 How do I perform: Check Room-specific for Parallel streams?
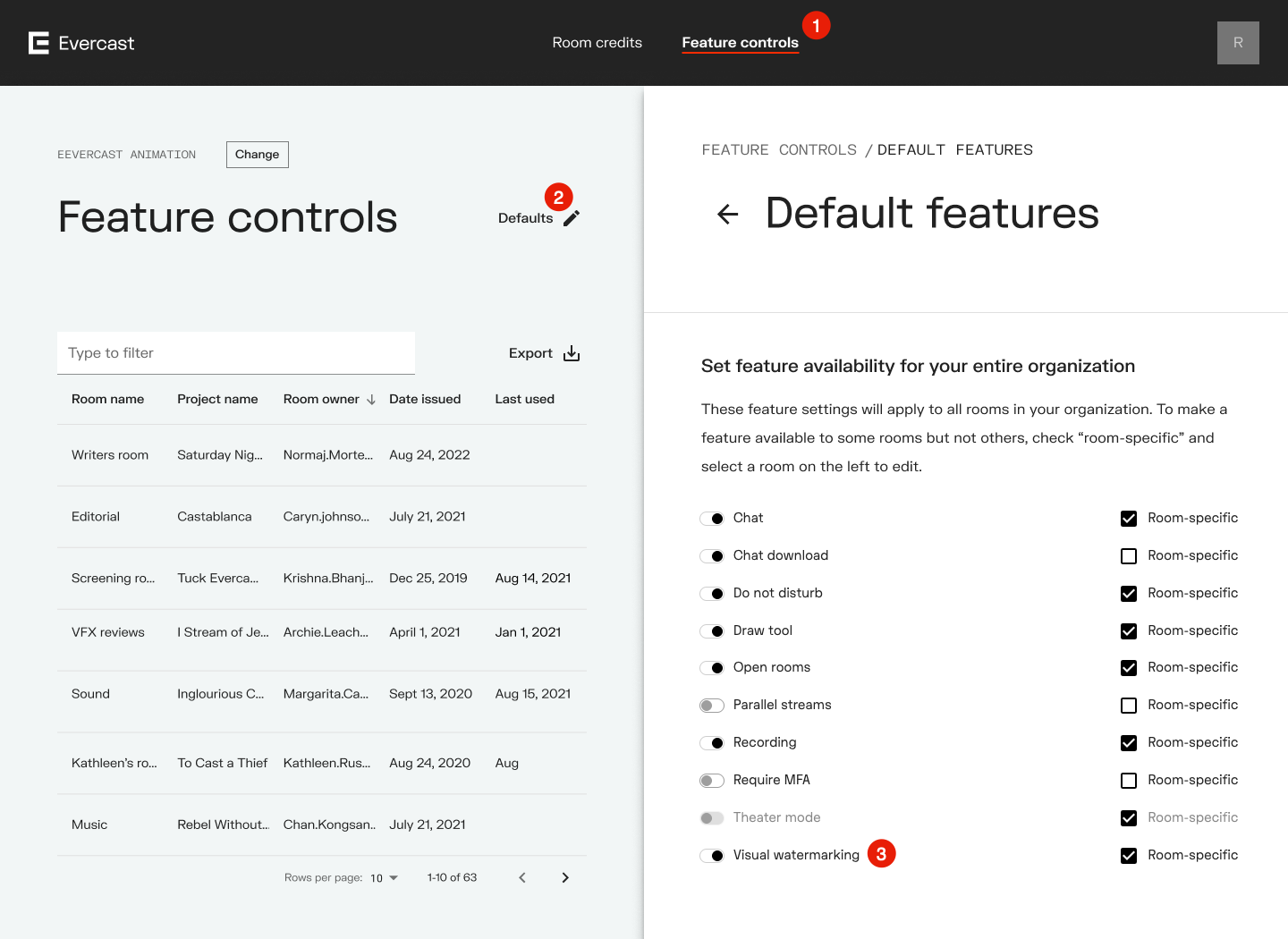click(1129, 706)
